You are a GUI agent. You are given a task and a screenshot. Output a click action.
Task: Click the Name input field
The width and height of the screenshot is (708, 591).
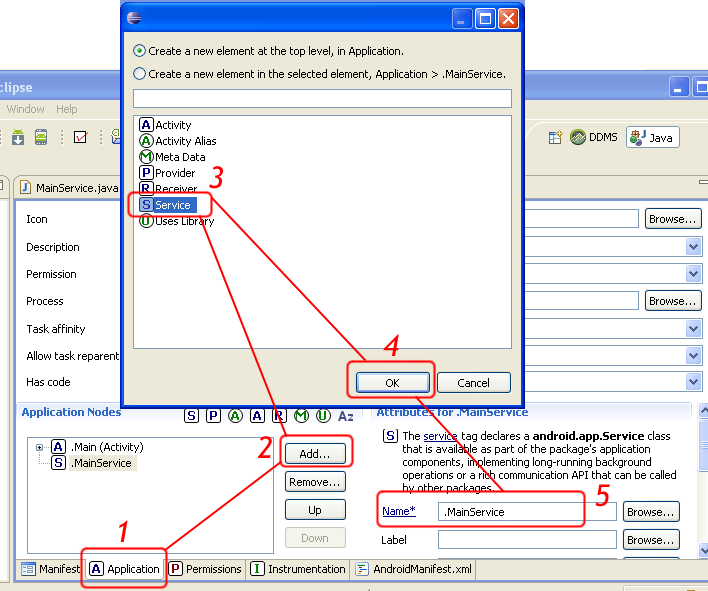(527, 512)
